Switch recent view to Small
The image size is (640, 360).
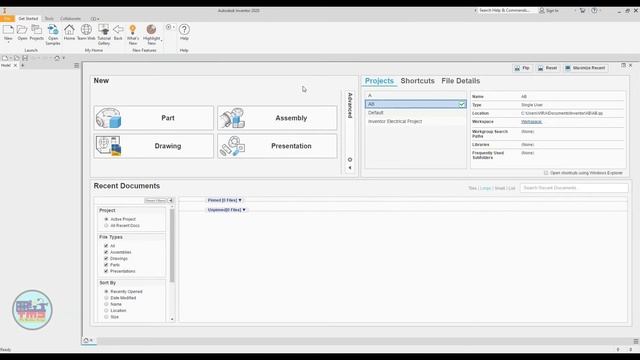coord(500,188)
